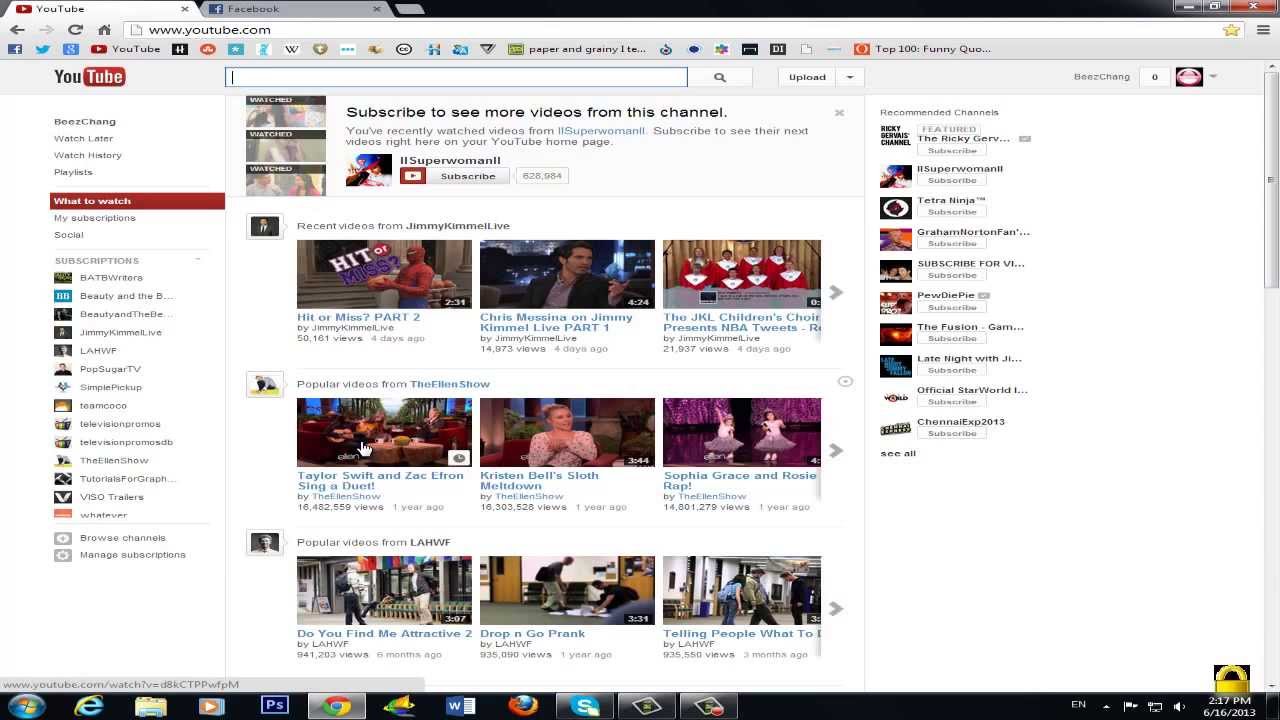Click the YouTube search input field
The width and height of the screenshot is (1280, 720).
tap(456, 77)
